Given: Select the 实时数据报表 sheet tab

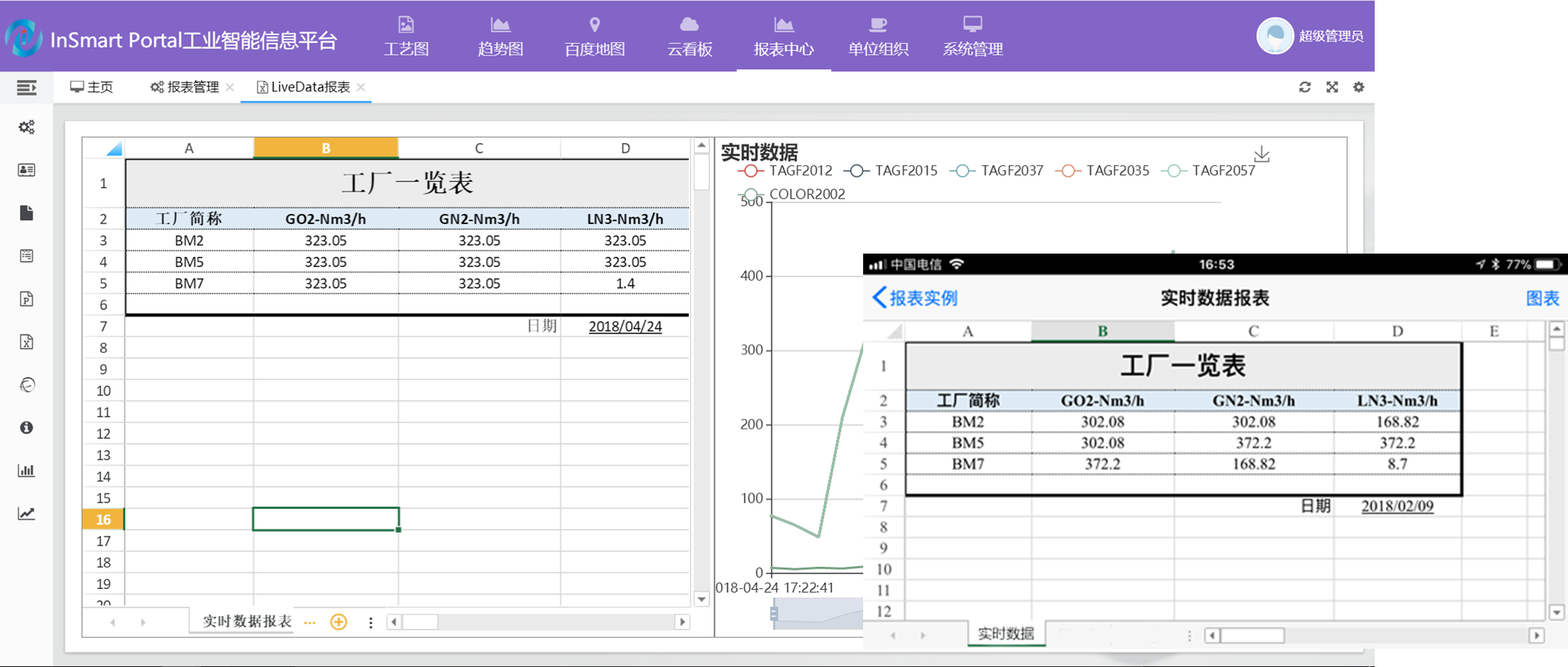Looking at the screenshot, I should [247, 622].
